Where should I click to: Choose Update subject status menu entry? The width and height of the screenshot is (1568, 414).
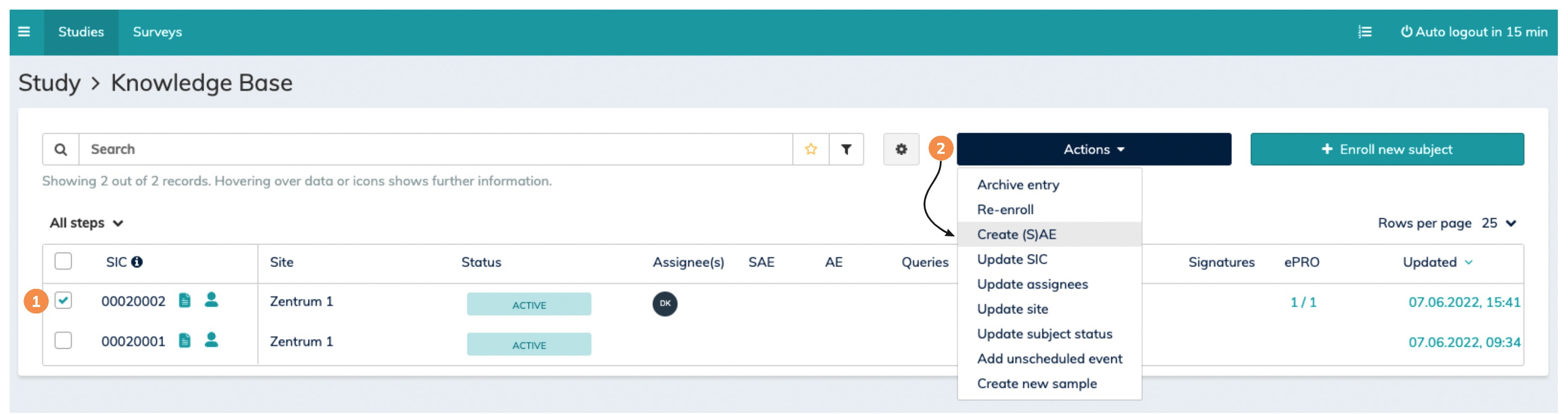1044,334
